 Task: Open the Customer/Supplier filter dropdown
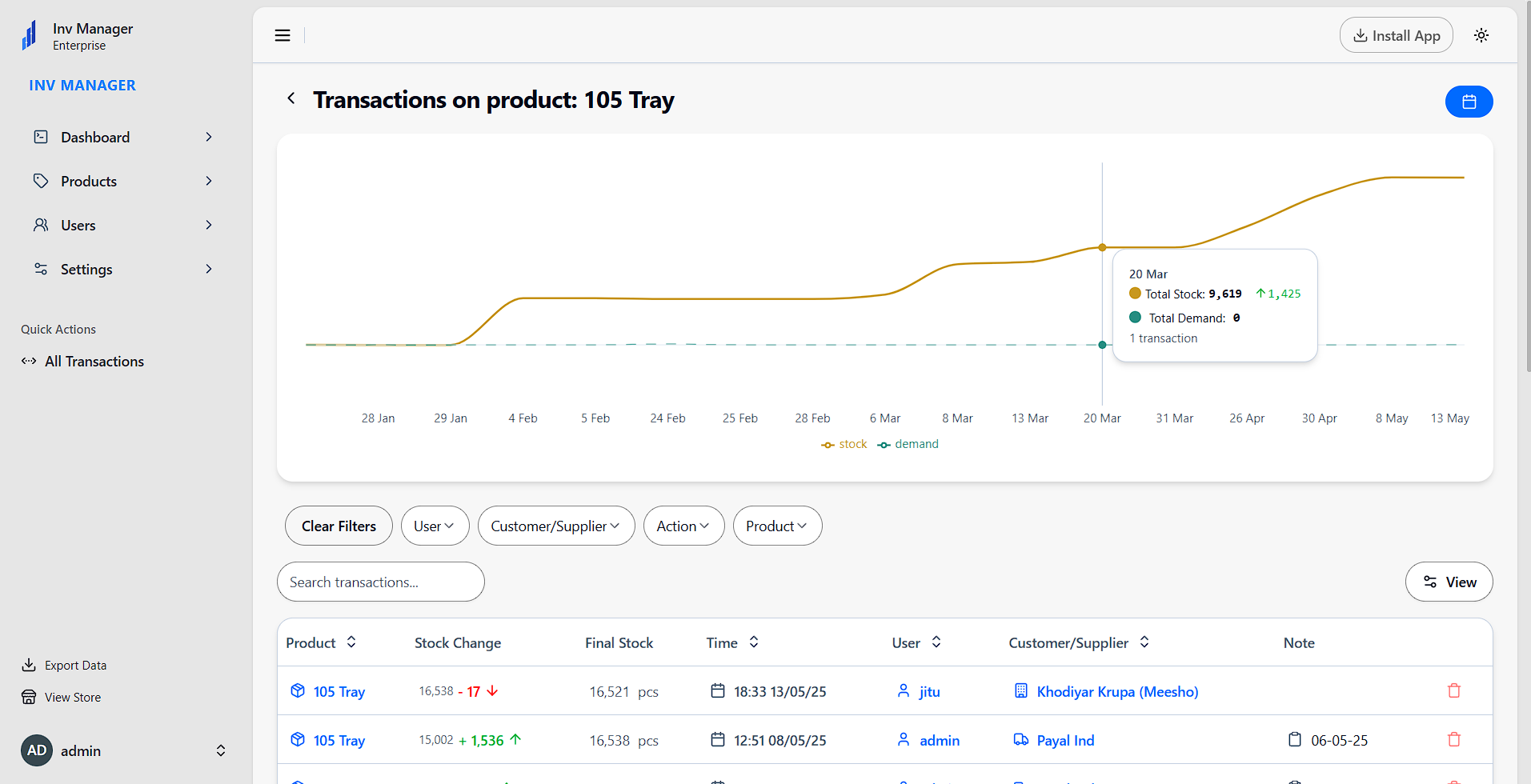[x=555, y=526]
